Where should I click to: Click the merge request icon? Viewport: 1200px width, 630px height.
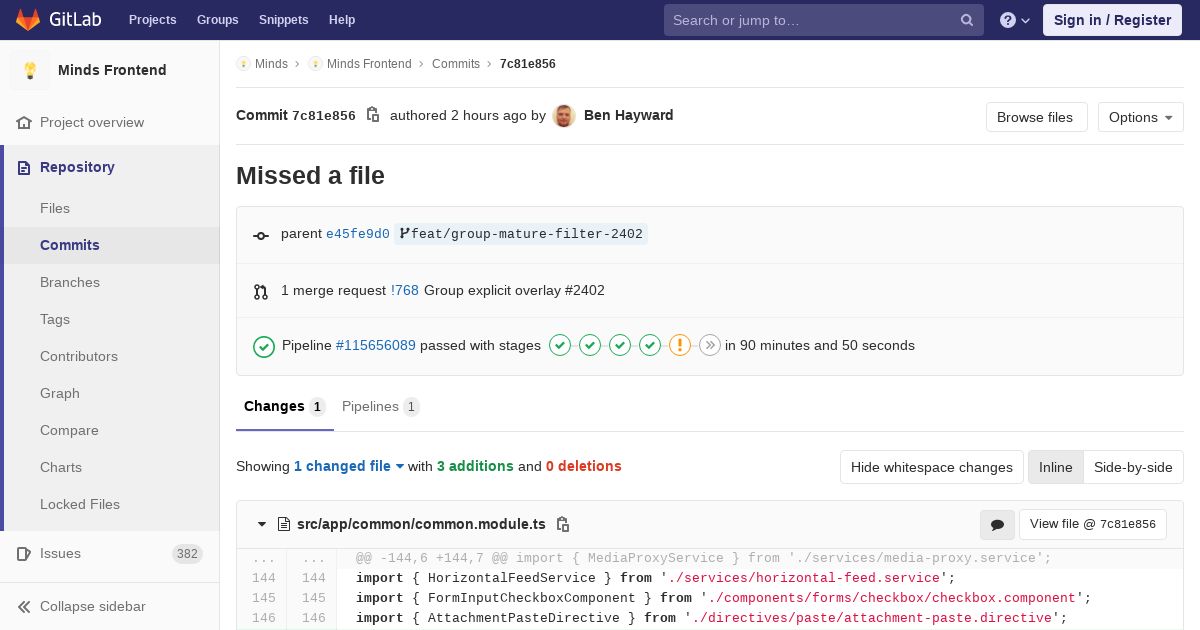click(261, 292)
